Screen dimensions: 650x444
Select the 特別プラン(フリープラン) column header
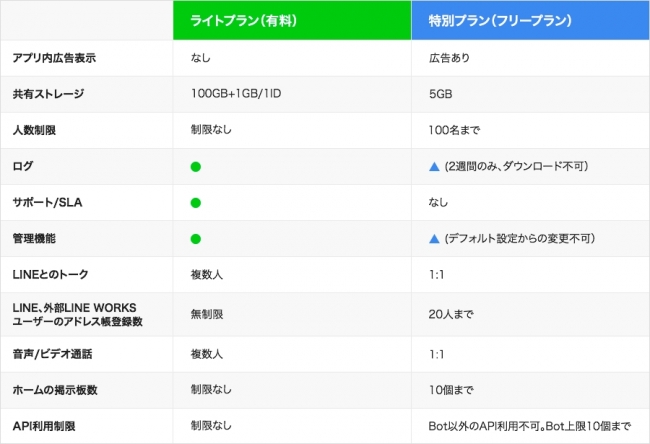(x=530, y=20)
